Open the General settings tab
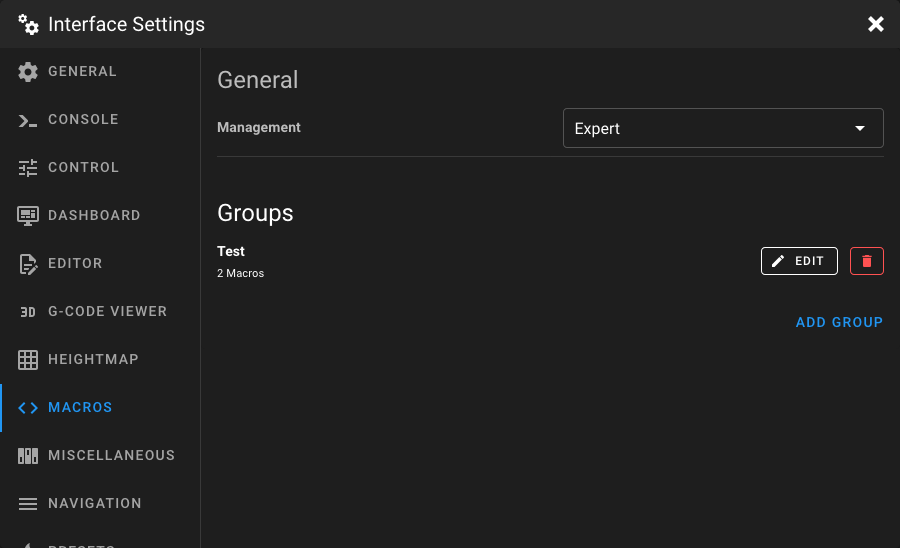 coord(100,72)
